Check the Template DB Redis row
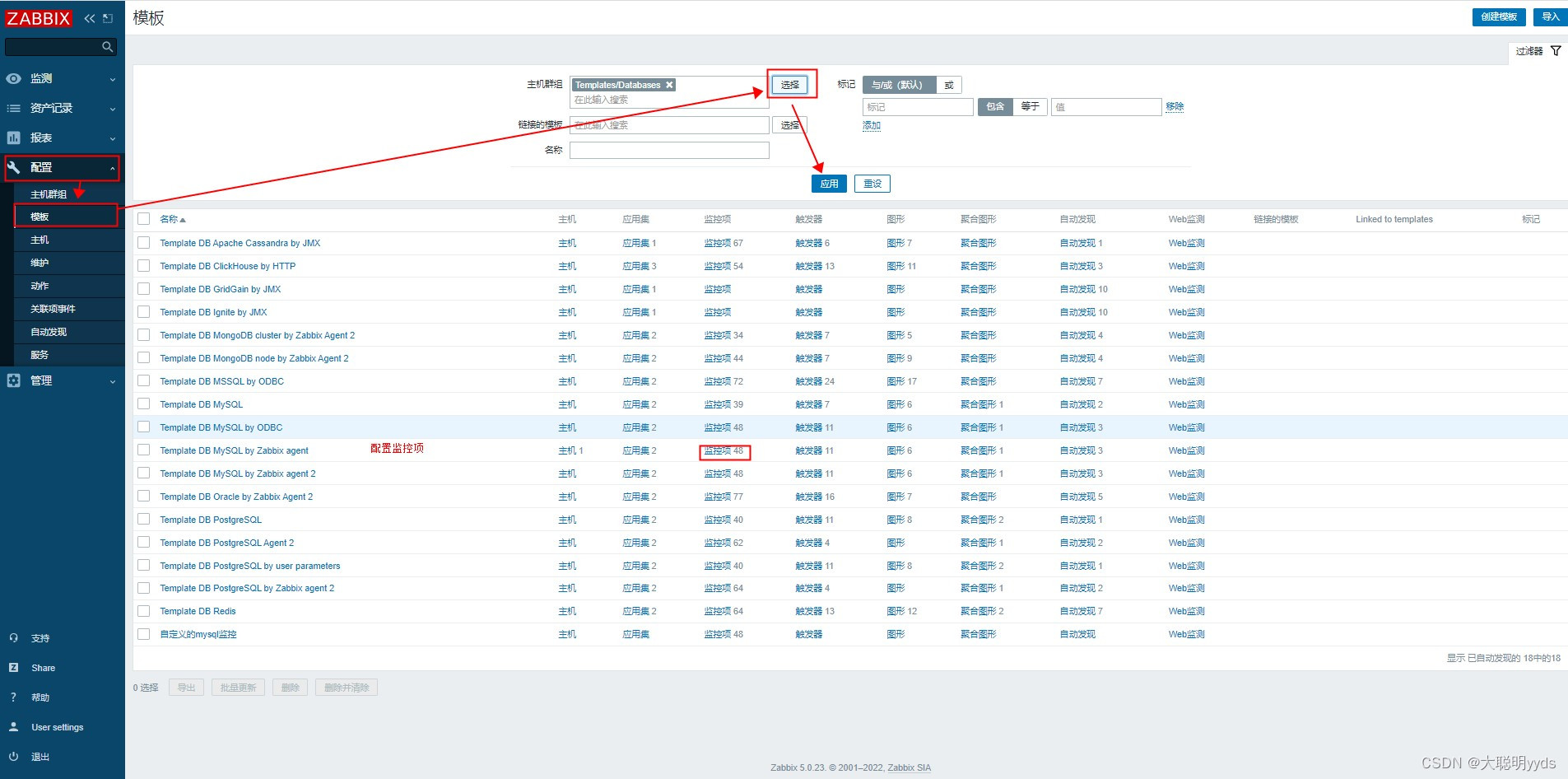Image resolution: width=1568 pixels, height=779 pixels. [144, 611]
